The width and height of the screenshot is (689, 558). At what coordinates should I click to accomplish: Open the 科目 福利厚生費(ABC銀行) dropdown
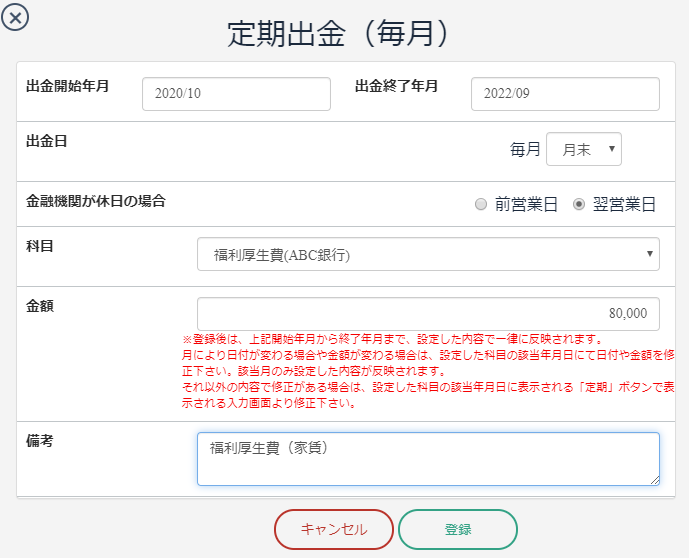[428, 254]
